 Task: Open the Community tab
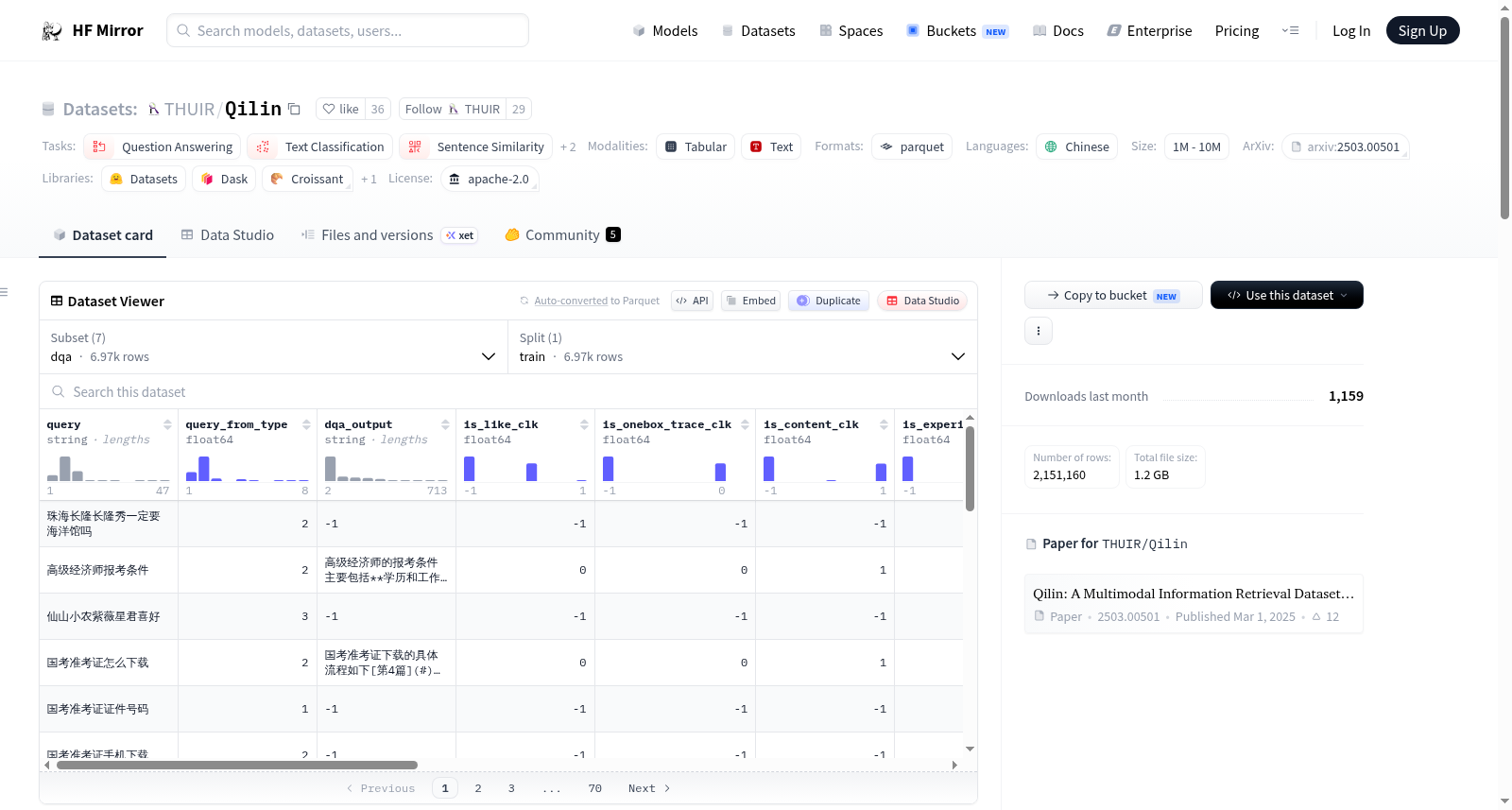(x=562, y=235)
